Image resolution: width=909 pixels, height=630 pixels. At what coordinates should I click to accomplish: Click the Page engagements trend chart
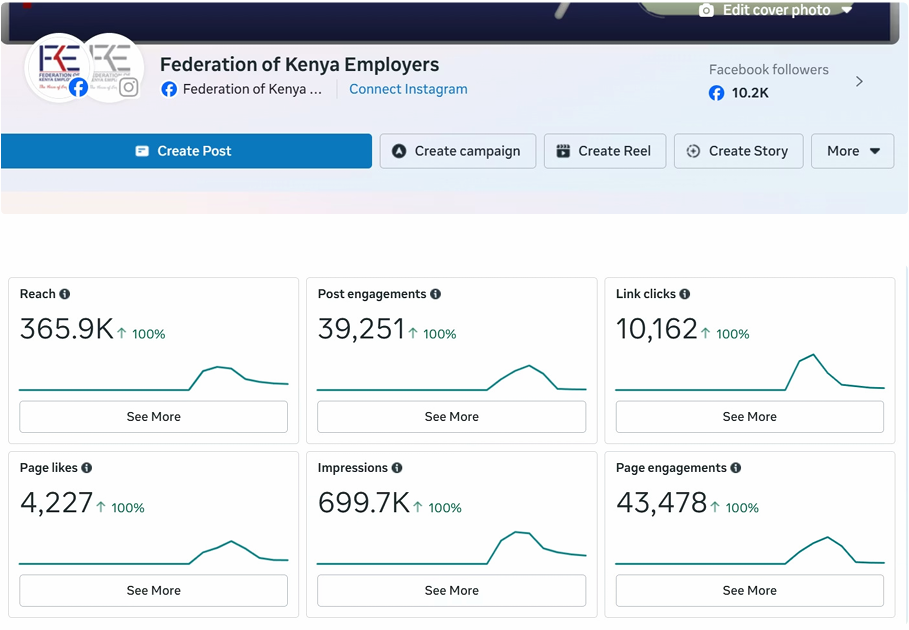point(750,550)
